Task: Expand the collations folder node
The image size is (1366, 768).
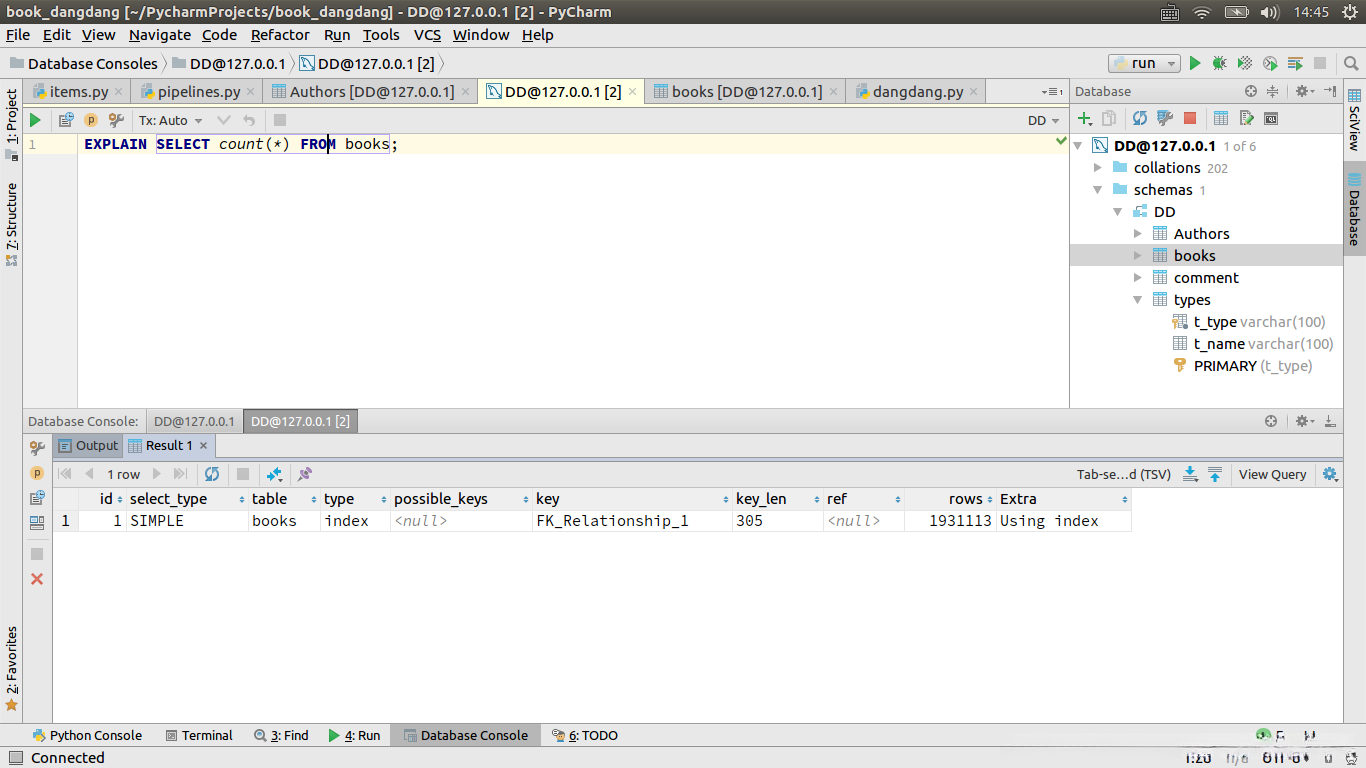Action: click(x=1098, y=168)
